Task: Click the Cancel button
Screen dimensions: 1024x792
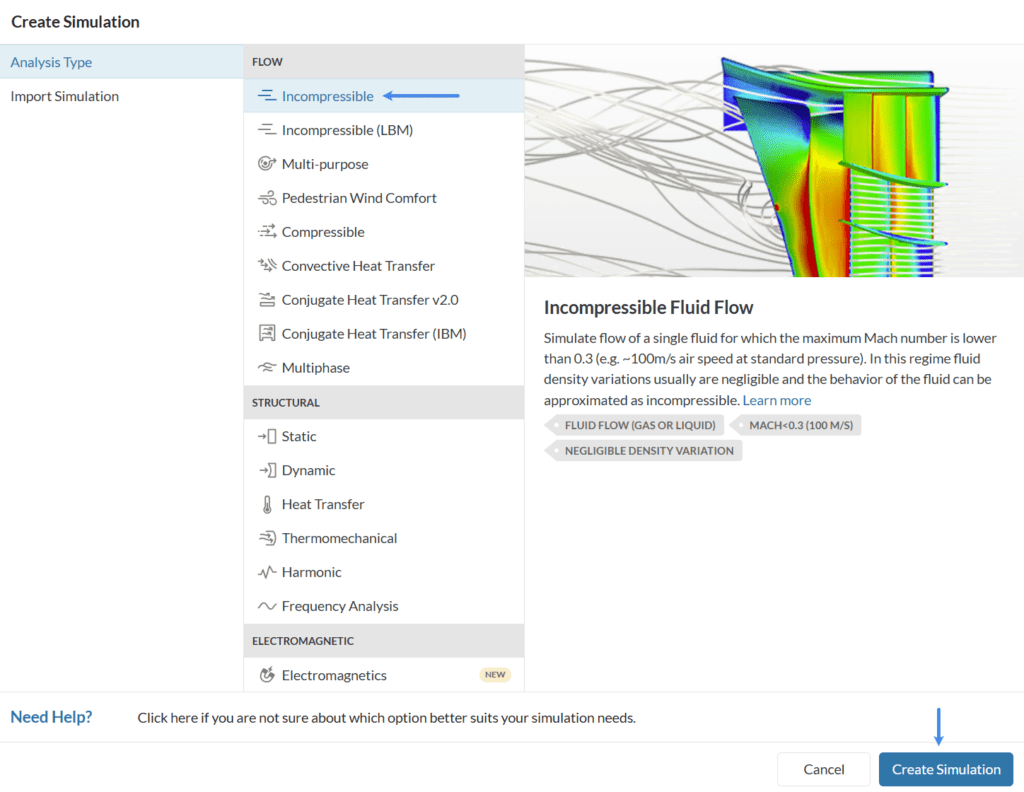Action: 823,769
